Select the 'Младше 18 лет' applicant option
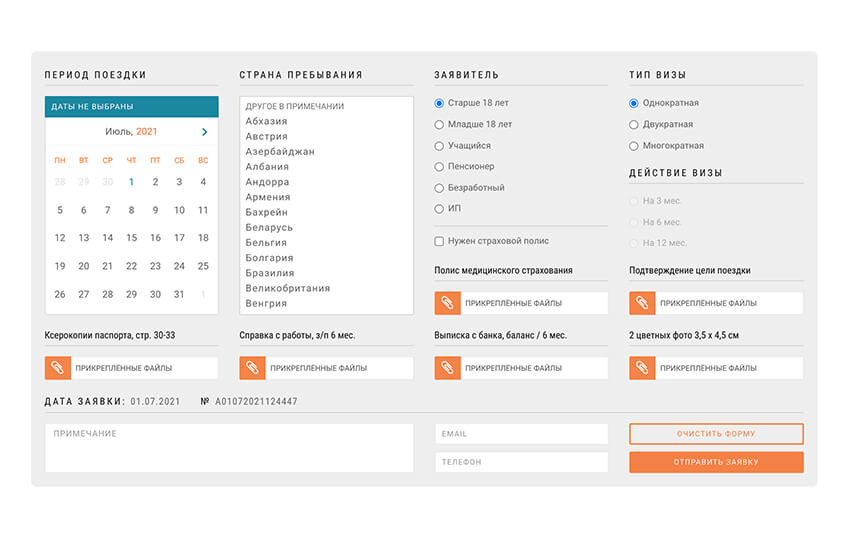The image size is (848, 537). pyautogui.click(x=439, y=125)
